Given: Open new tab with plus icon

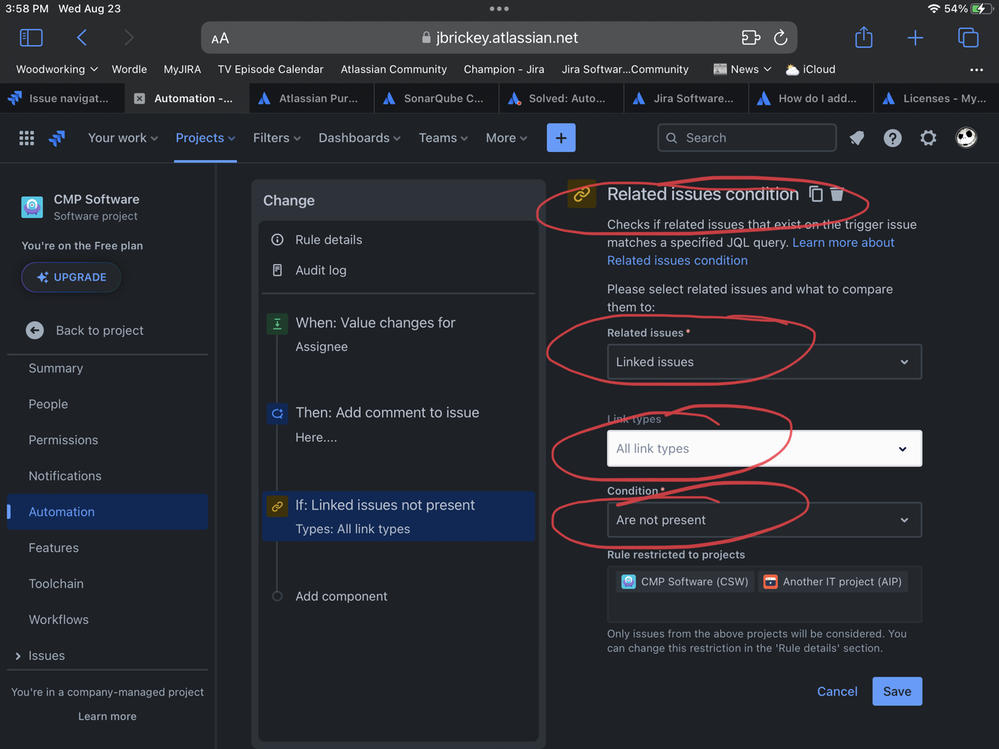Looking at the screenshot, I should pos(915,38).
